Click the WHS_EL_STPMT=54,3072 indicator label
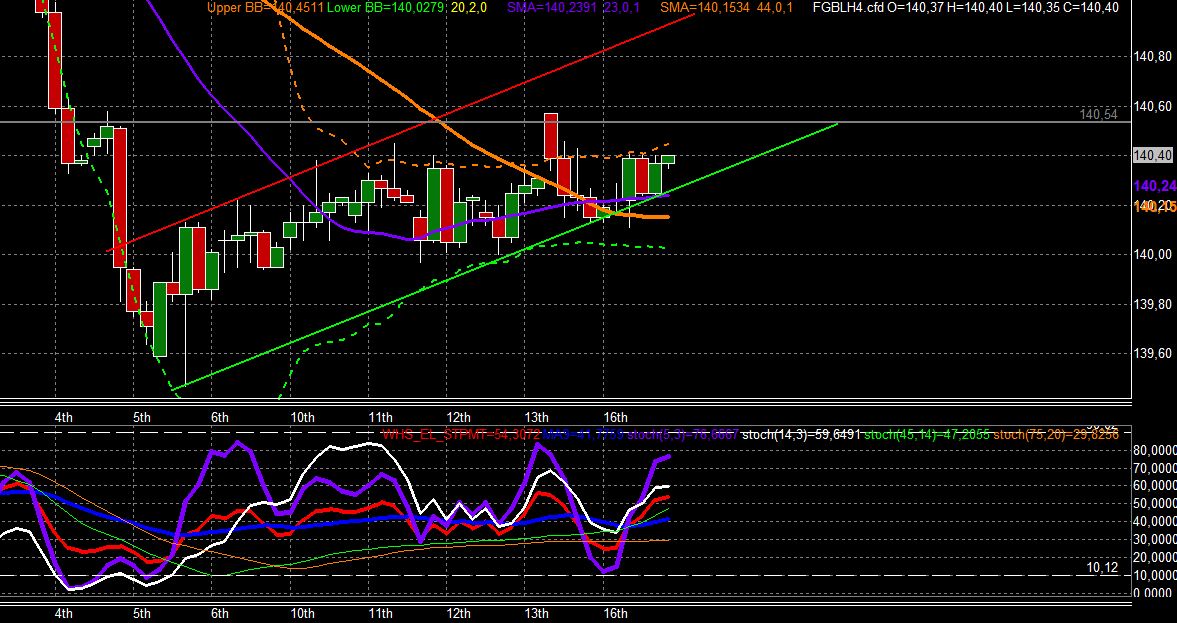This screenshot has height=623, width=1177. [x=461, y=434]
